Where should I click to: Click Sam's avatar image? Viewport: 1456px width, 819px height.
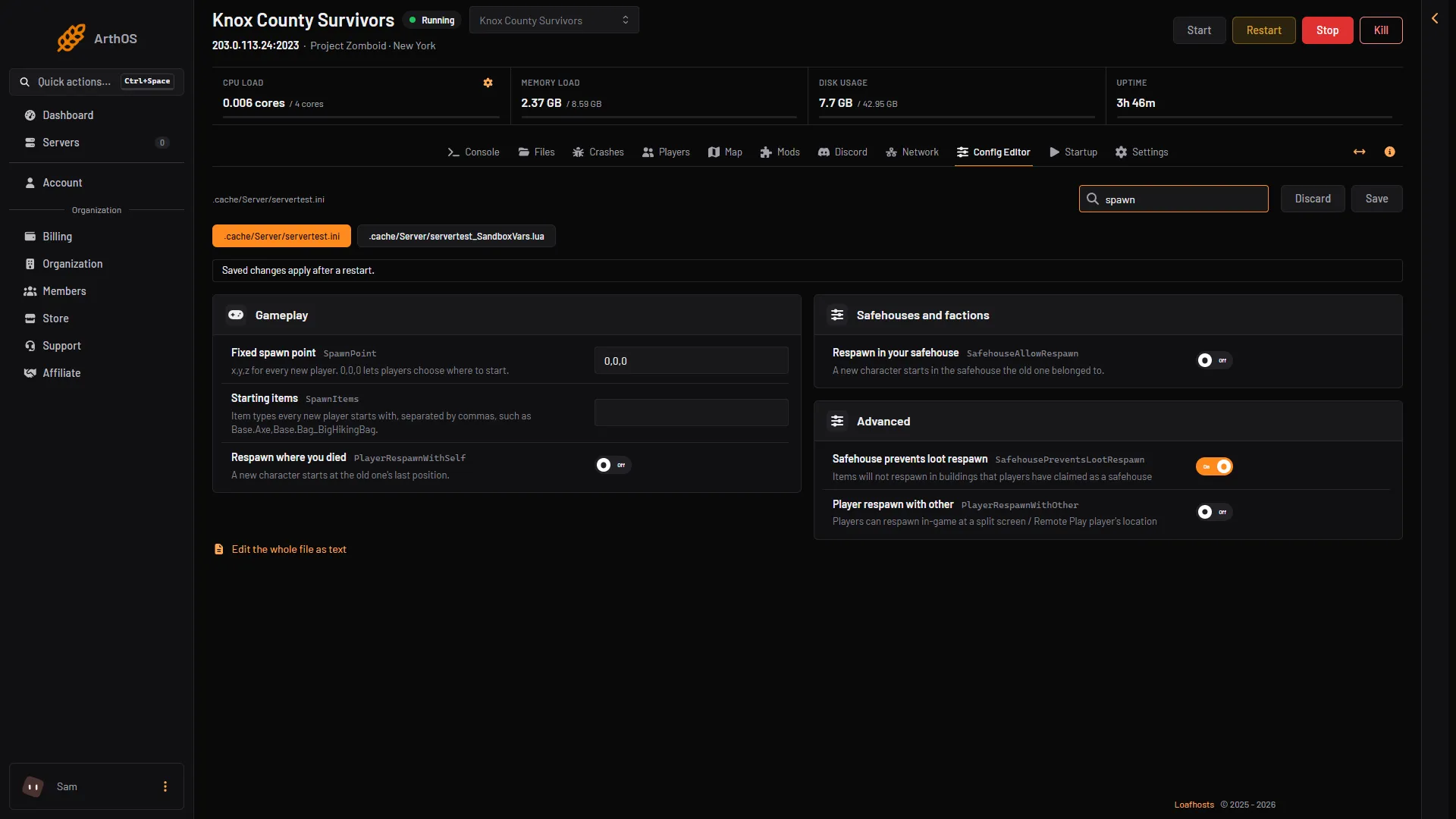[x=33, y=786]
